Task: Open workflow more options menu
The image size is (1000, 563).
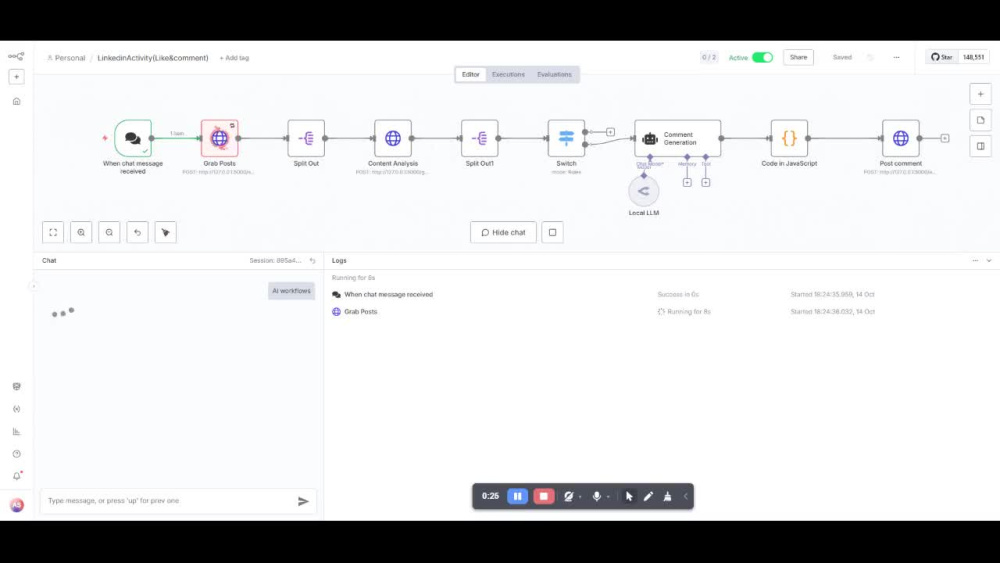Action: (x=896, y=57)
